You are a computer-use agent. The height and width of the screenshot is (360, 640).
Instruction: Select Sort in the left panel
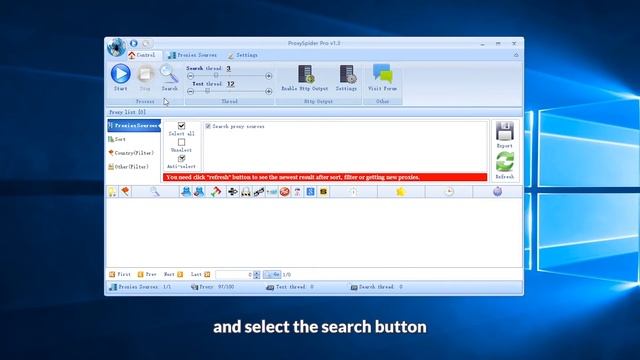(117, 139)
